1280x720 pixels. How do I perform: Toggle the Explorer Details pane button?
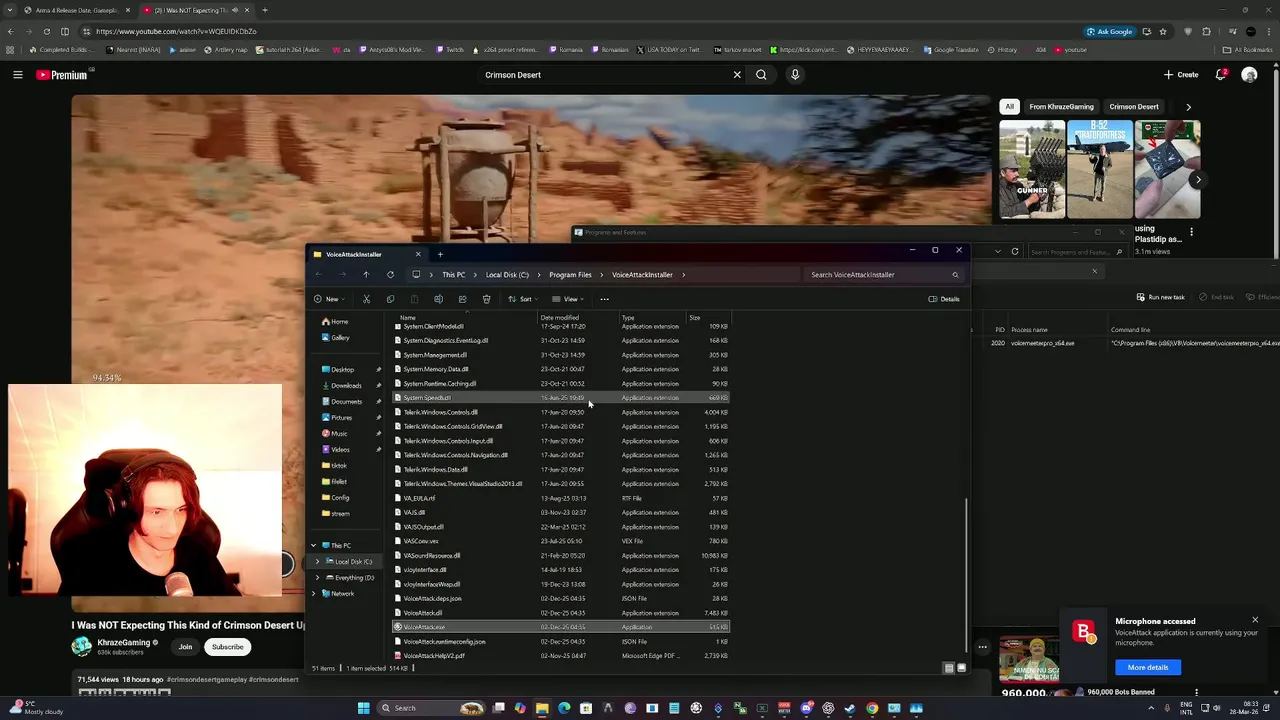click(944, 299)
